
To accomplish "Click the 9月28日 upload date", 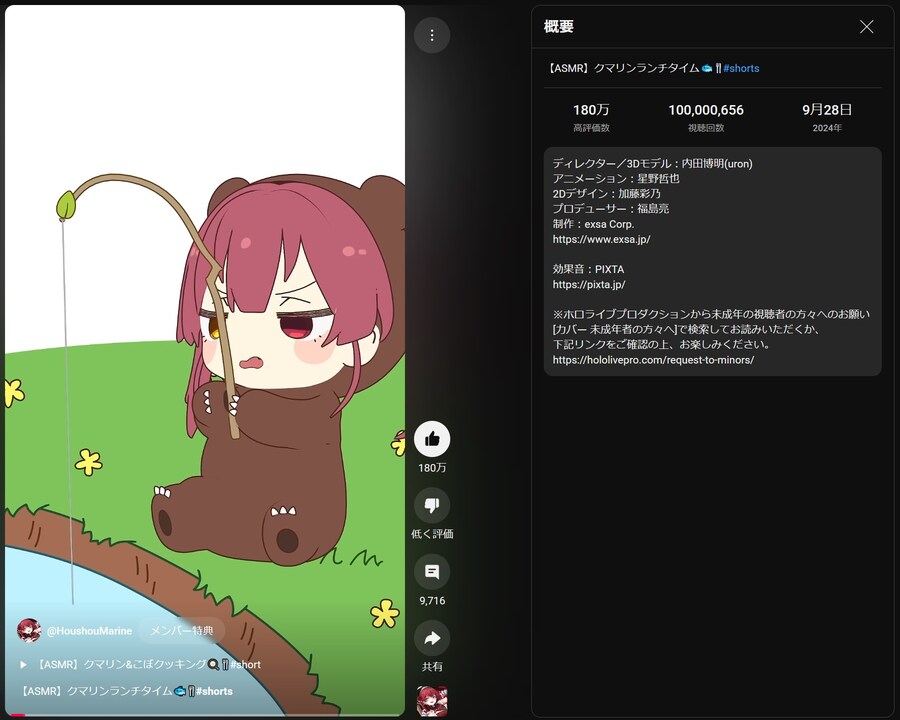I will click(827, 110).
